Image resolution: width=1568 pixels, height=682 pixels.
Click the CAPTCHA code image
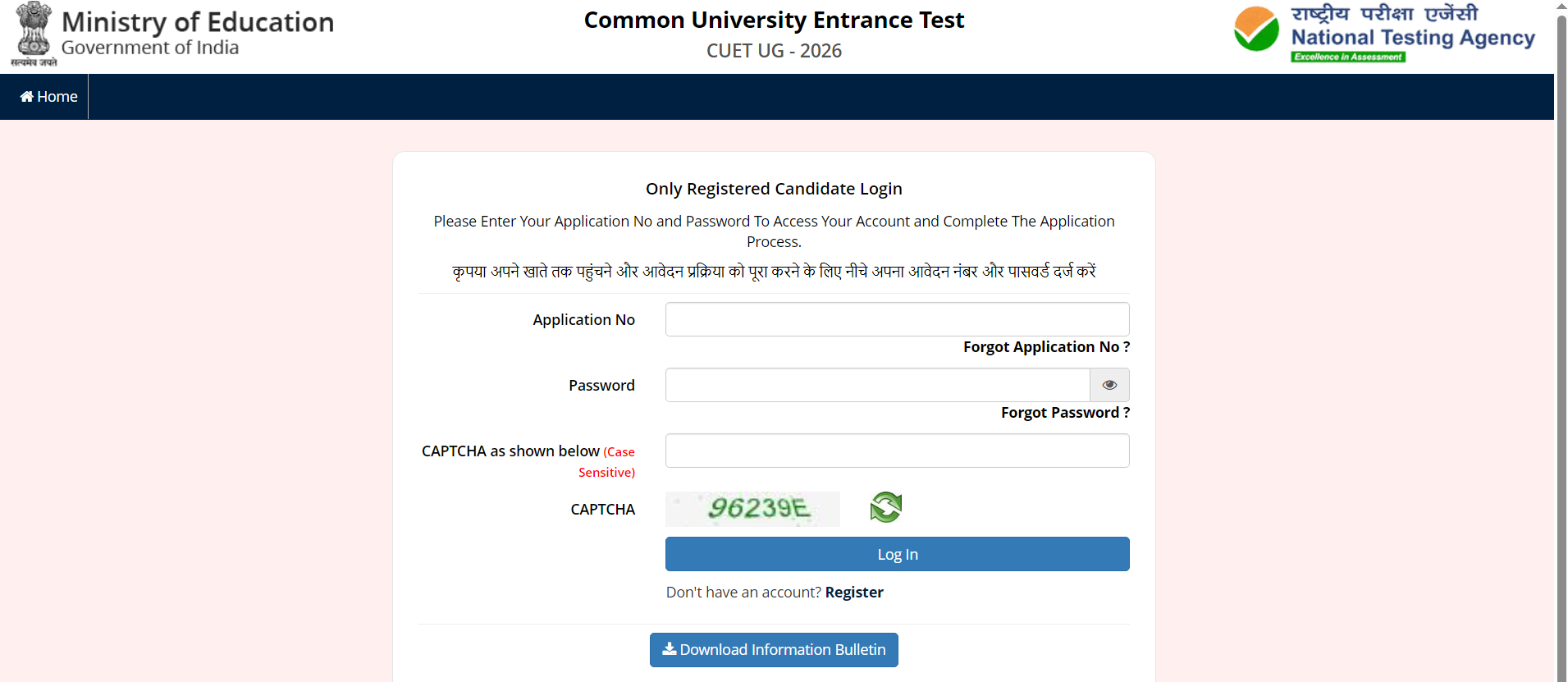tap(752, 509)
